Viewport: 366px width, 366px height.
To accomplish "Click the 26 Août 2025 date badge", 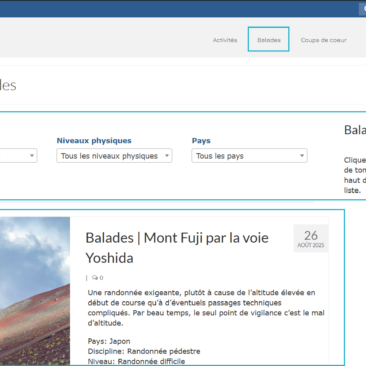I will pos(311,238).
